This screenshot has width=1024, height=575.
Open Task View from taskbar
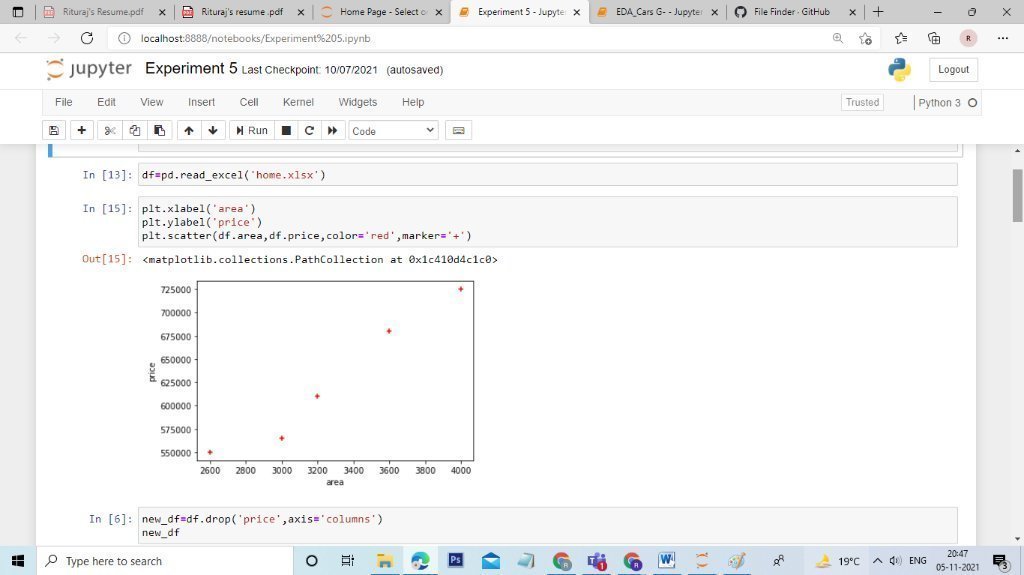click(x=347, y=561)
